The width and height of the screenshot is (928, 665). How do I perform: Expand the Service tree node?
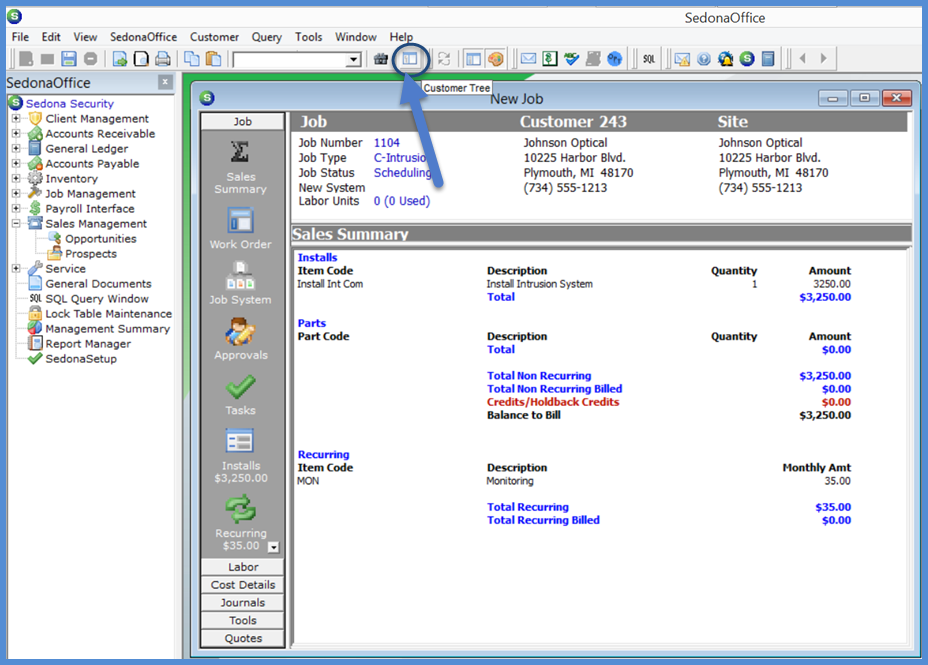click(x=16, y=269)
